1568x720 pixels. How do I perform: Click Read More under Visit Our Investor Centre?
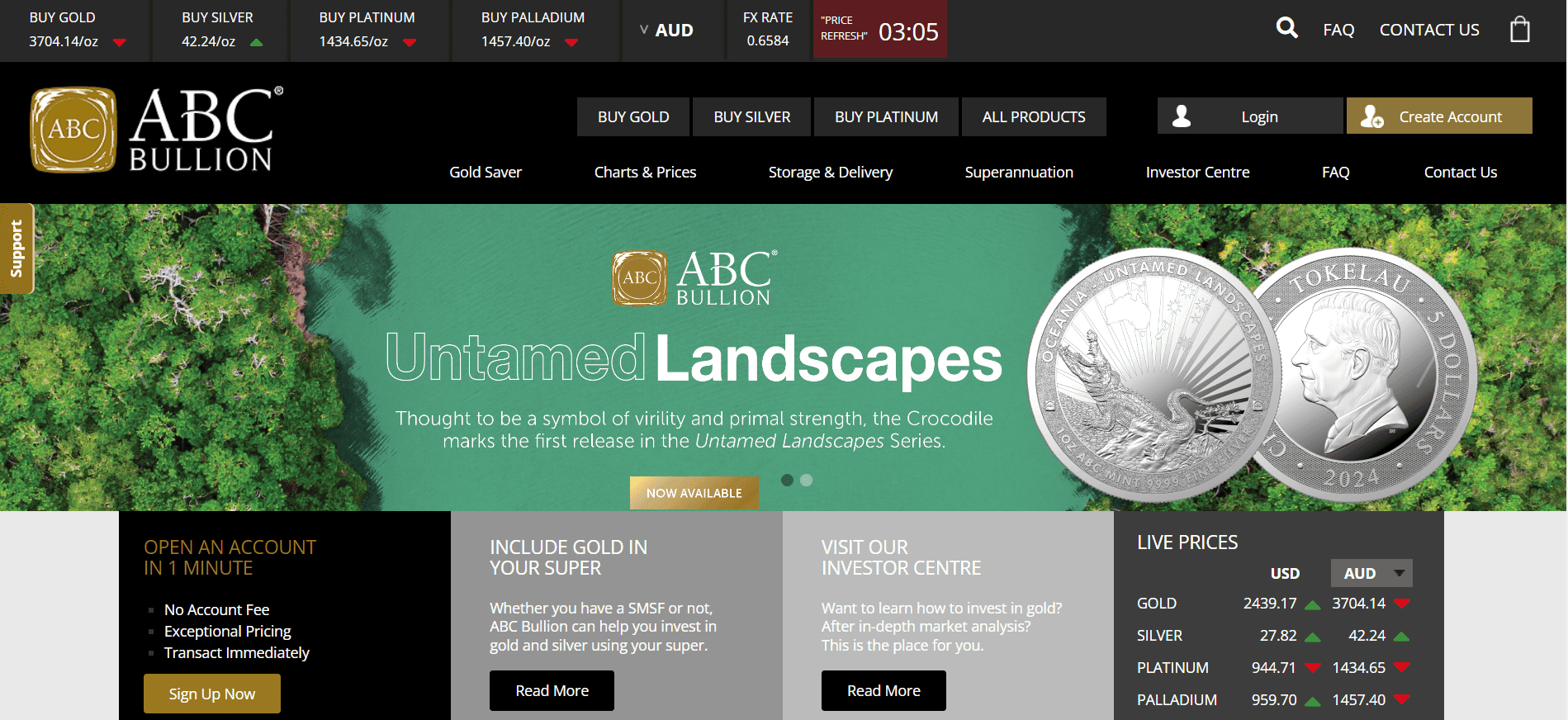coord(883,690)
